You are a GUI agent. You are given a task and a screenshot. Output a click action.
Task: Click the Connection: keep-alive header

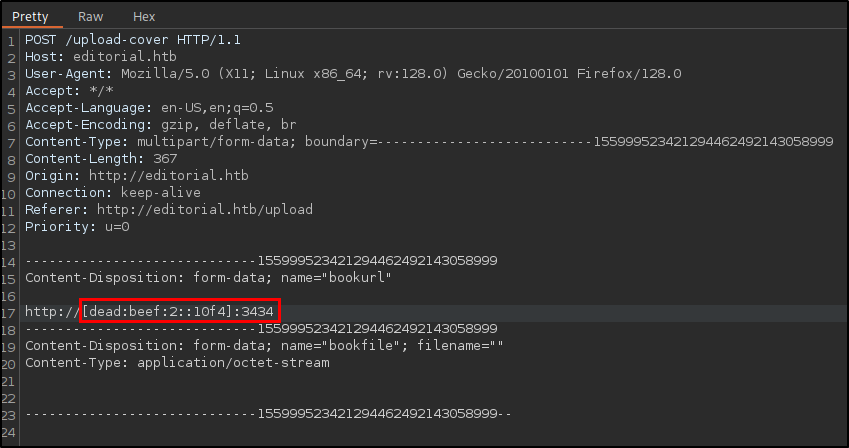tap(113, 193)
